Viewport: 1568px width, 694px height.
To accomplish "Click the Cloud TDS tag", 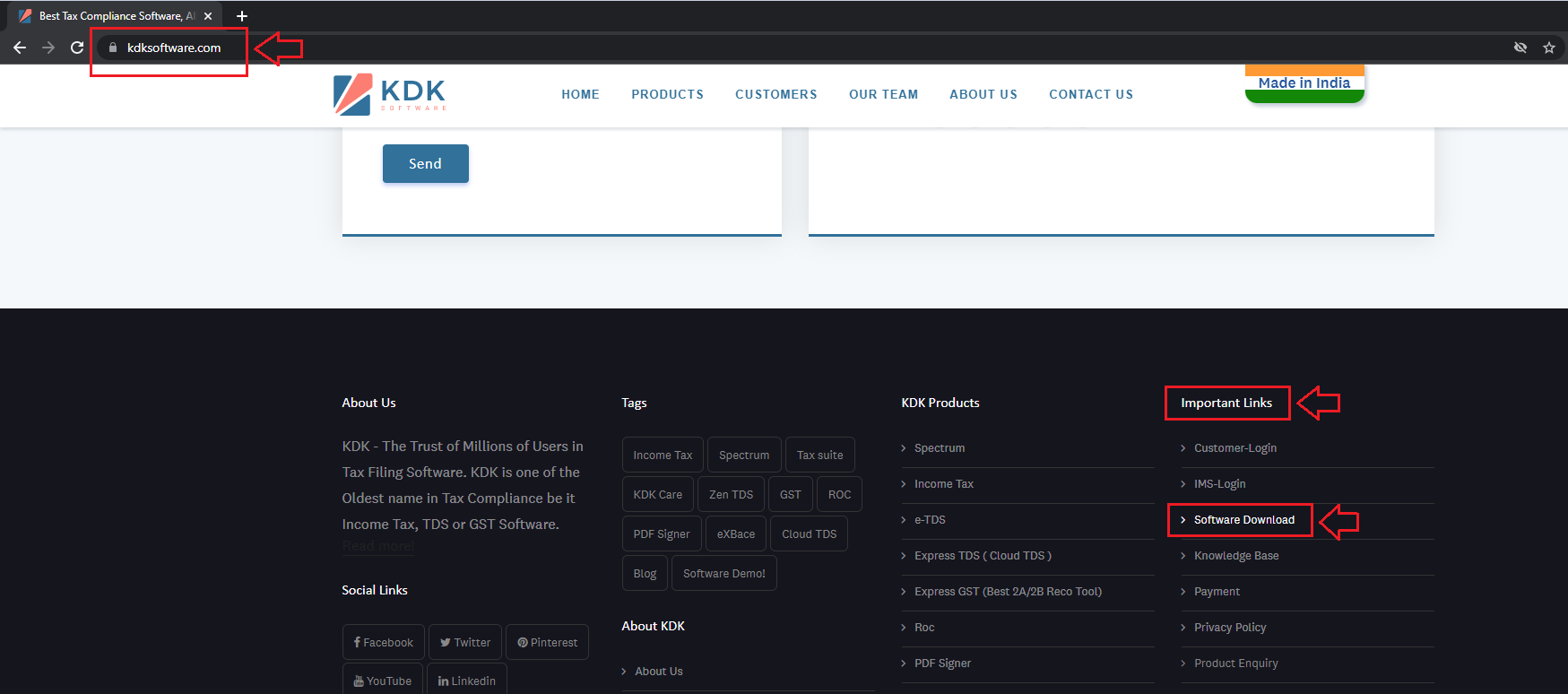I will 810,534.
